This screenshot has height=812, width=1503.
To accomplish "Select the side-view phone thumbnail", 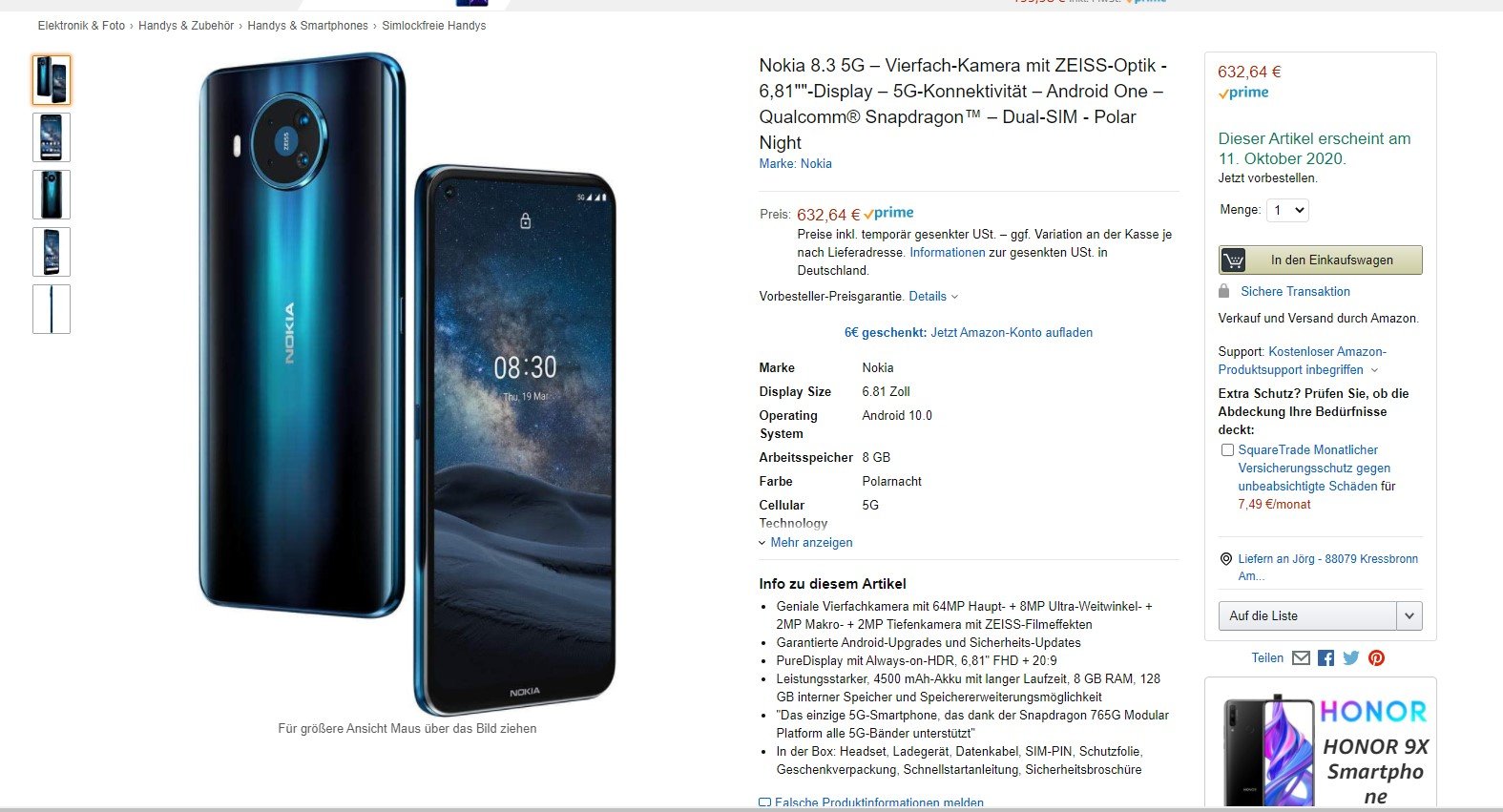I will tap(52, 309).
